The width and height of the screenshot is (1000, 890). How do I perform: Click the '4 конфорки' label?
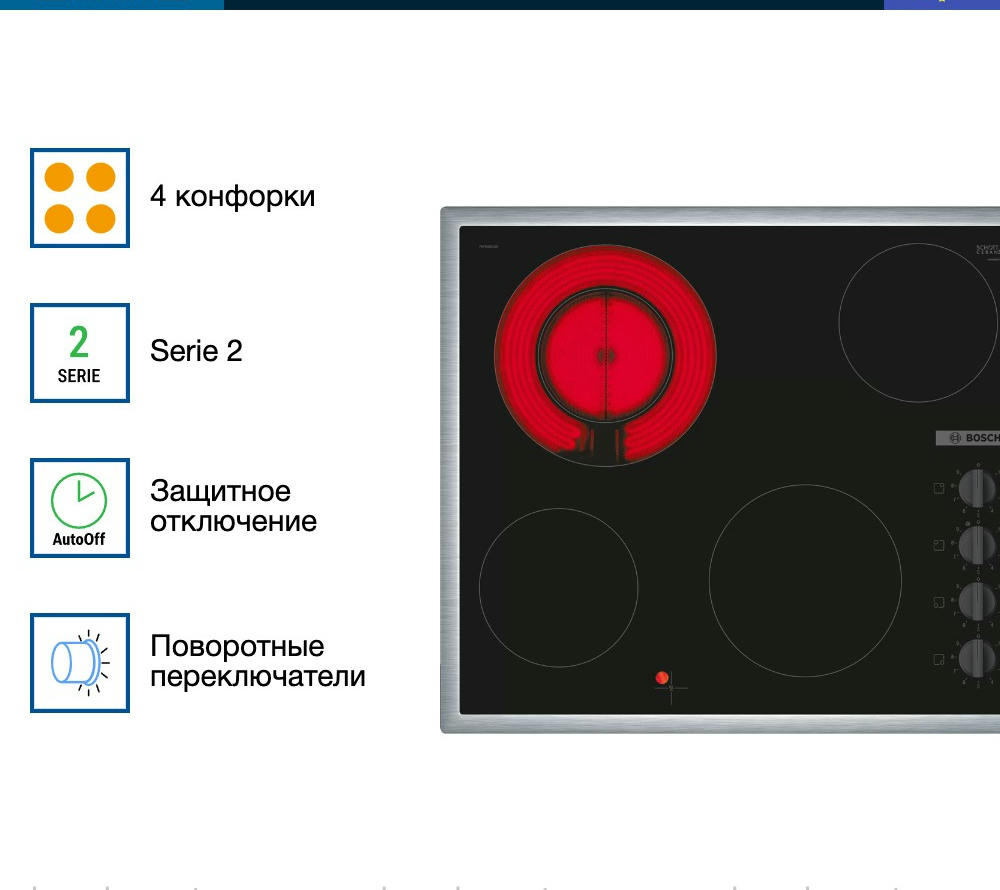pos(232,196)
